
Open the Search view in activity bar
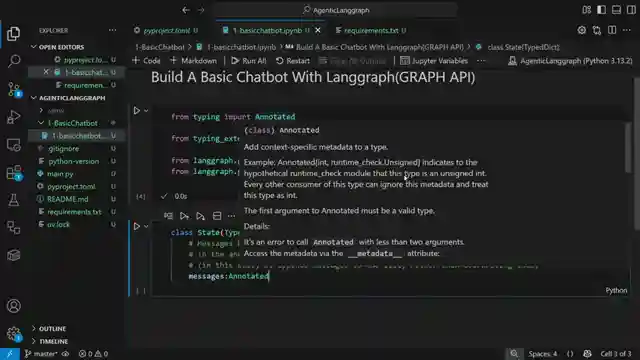coord(13,61)
